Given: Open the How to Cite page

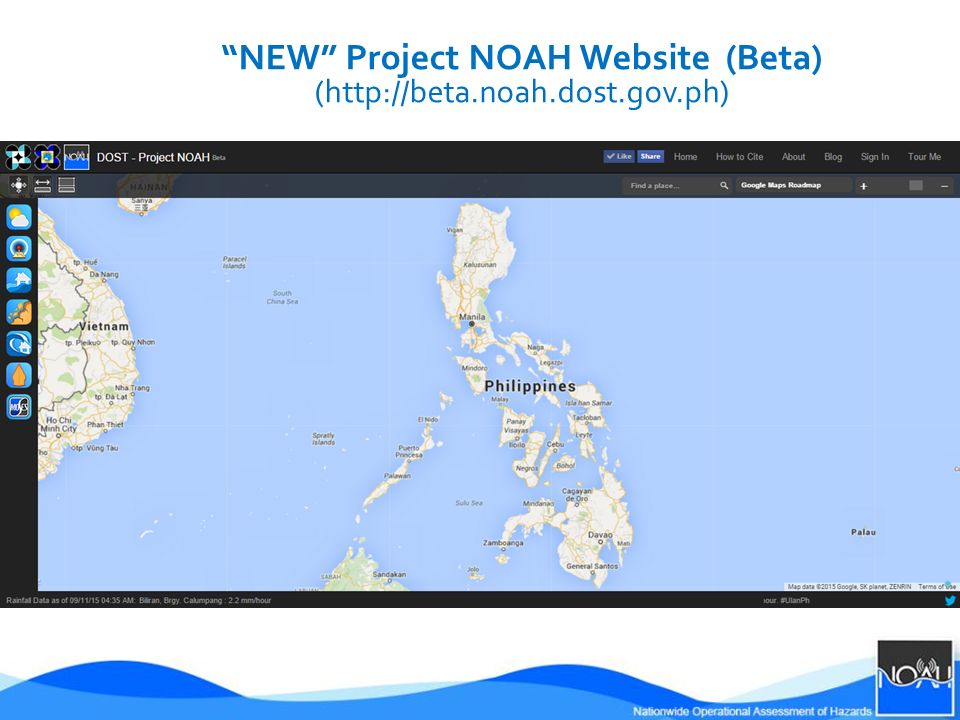Looking at the screenshot, I should click(740, 157).
